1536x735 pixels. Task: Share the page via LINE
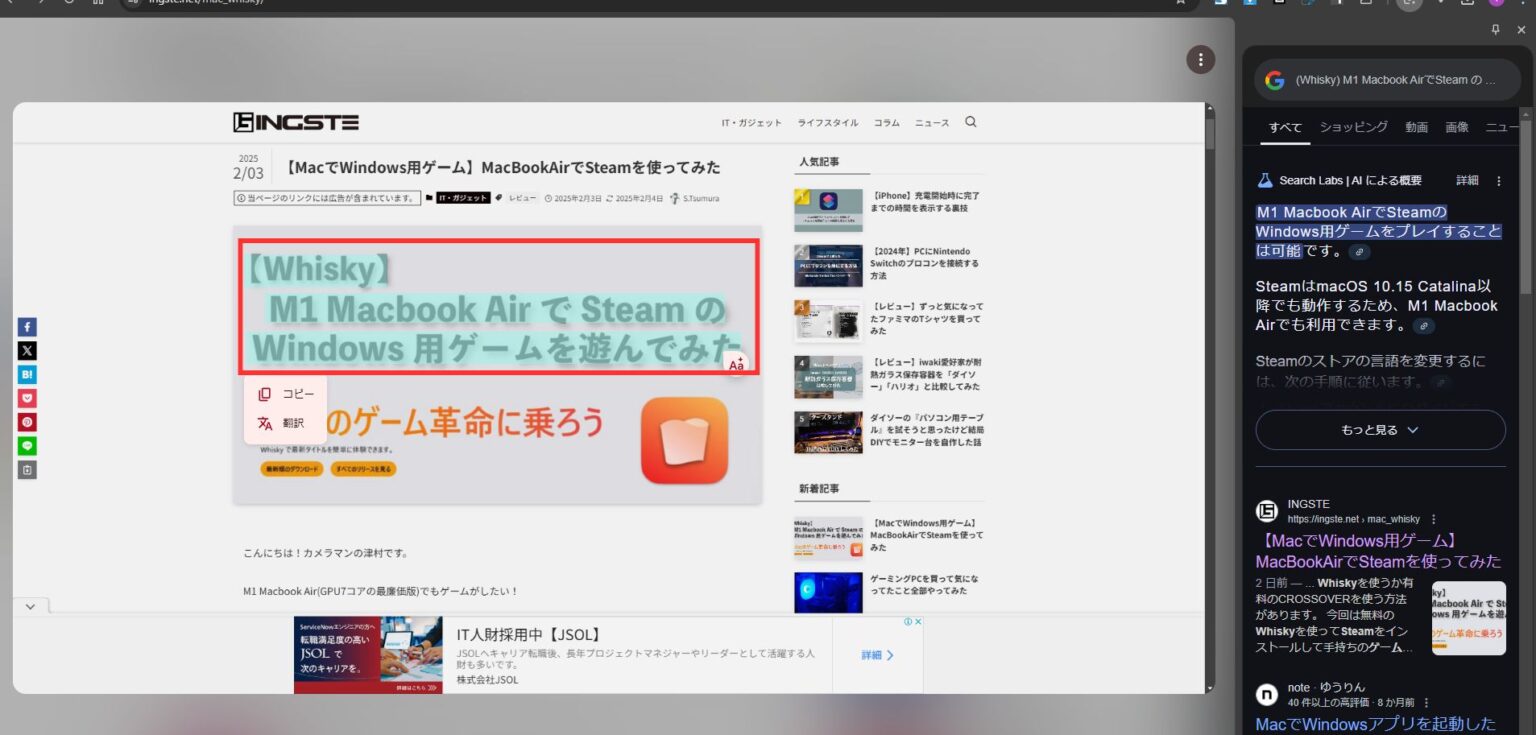click(x=27, y=446)
